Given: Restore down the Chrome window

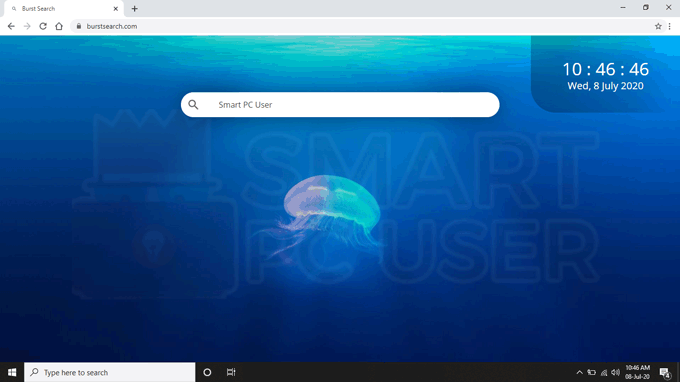Looking at the screenshot, I should point(646,8).
